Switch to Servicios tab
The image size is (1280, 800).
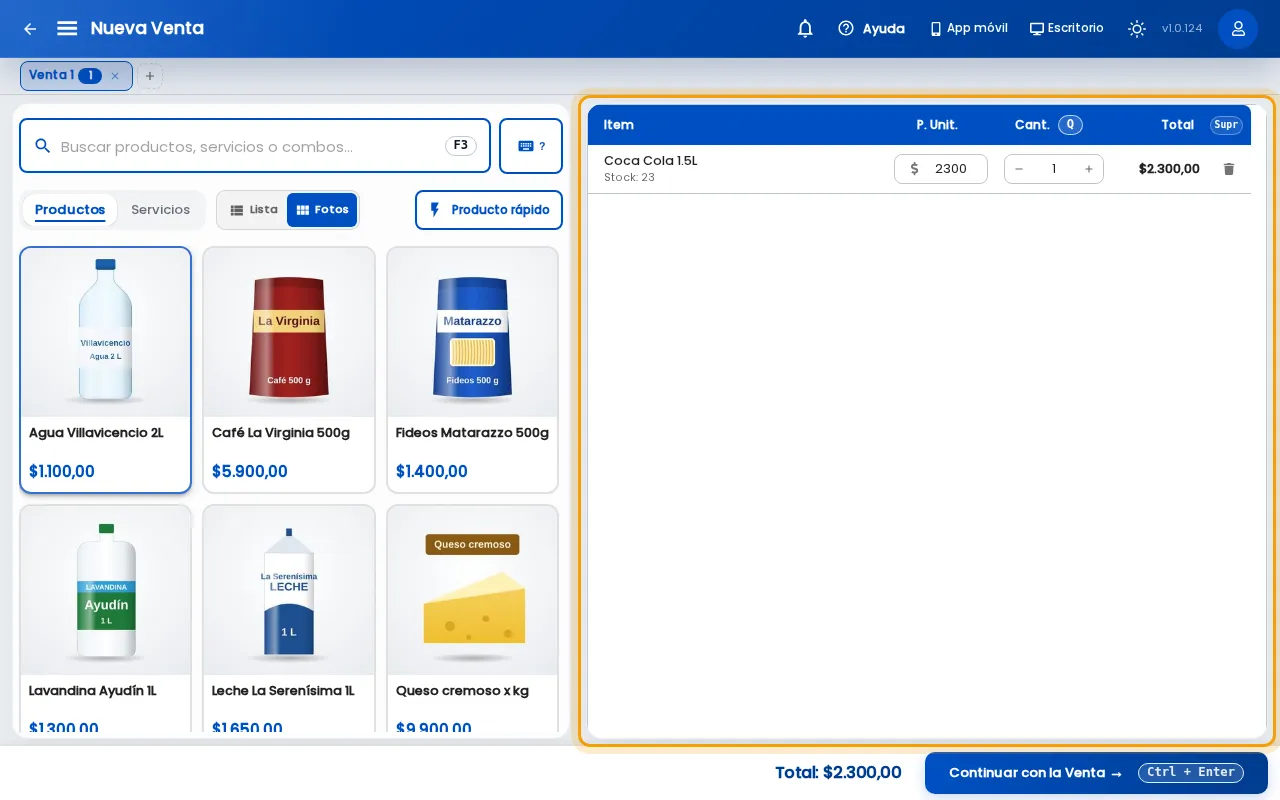coord(160,210)
